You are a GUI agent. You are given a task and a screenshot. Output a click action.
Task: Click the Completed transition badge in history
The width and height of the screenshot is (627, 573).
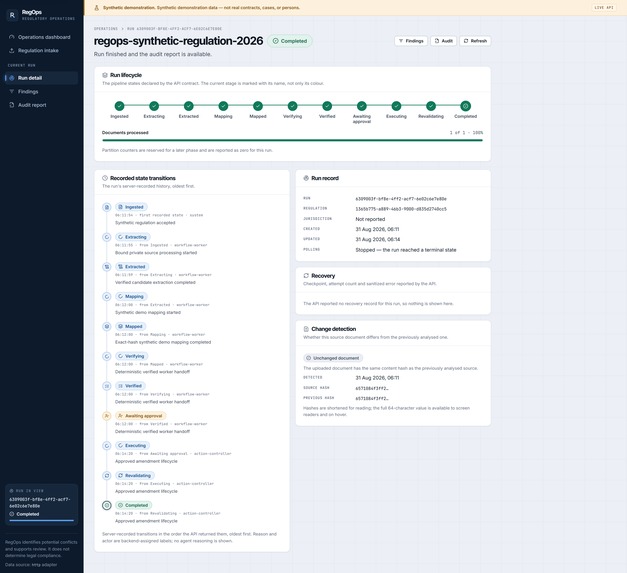[x=134, y=505]
